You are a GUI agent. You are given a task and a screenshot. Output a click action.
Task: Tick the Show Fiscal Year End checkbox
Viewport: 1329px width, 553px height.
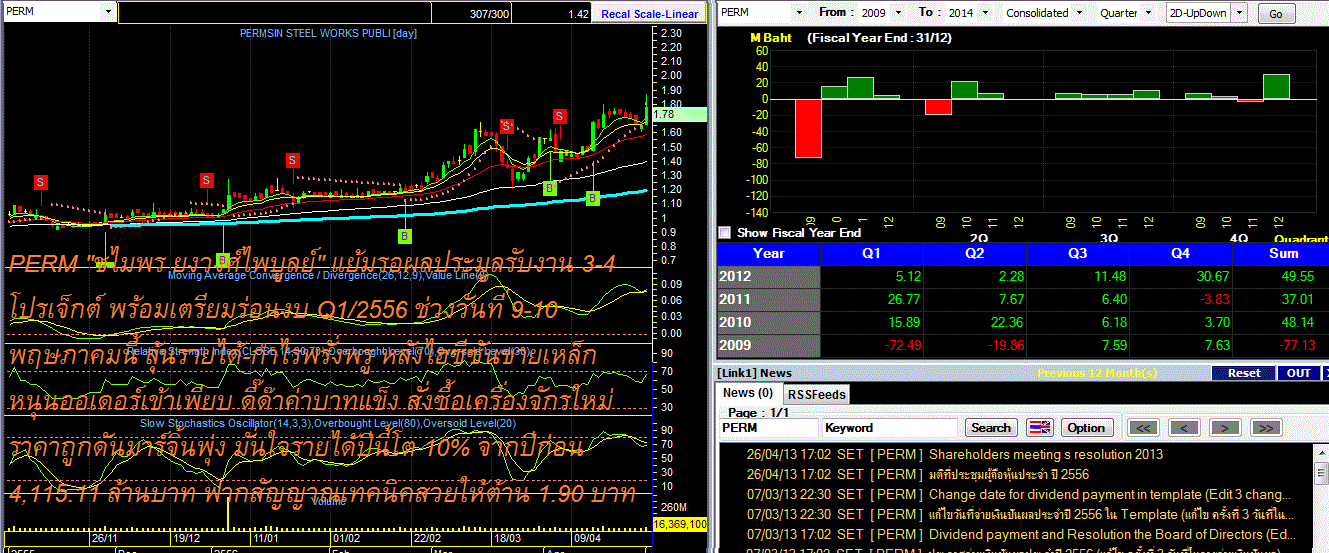(725, 233)
